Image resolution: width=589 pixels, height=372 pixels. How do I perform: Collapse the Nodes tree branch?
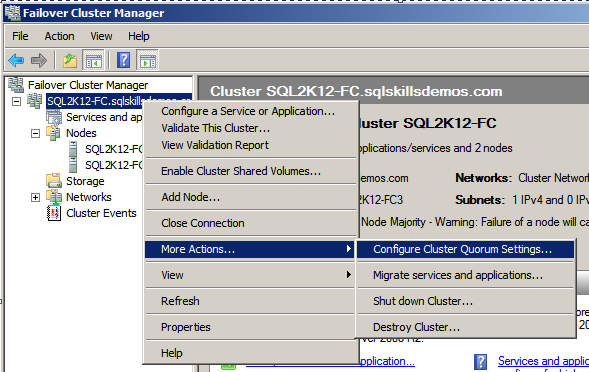coord(35,133)
